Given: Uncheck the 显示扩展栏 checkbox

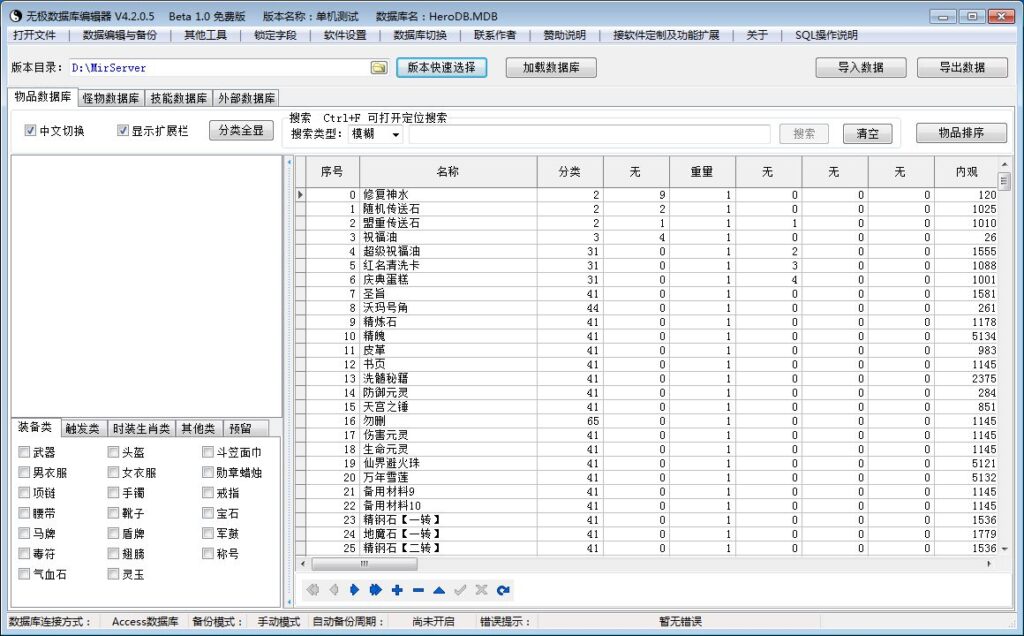Looking at the screenshot, I should pos(124,131).
